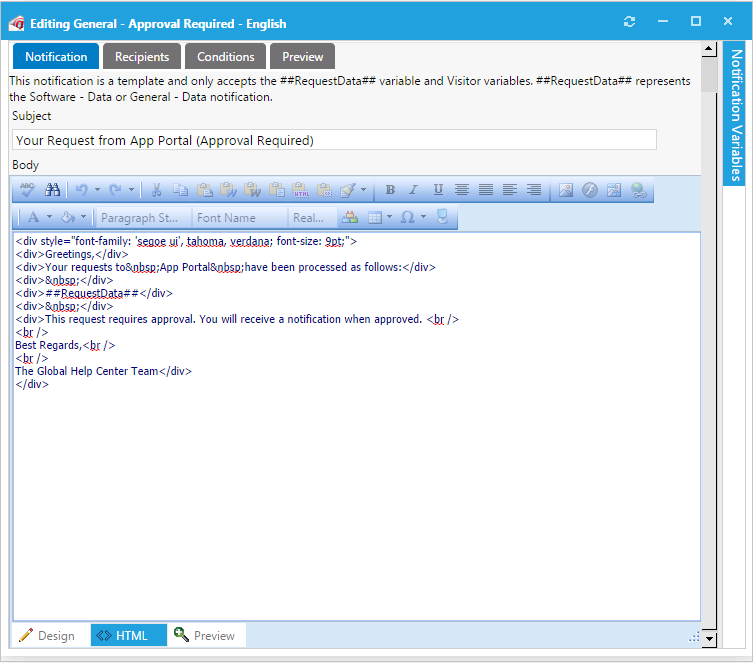Switch editor to Design mode
755x663 pixels.
[48, 635]
